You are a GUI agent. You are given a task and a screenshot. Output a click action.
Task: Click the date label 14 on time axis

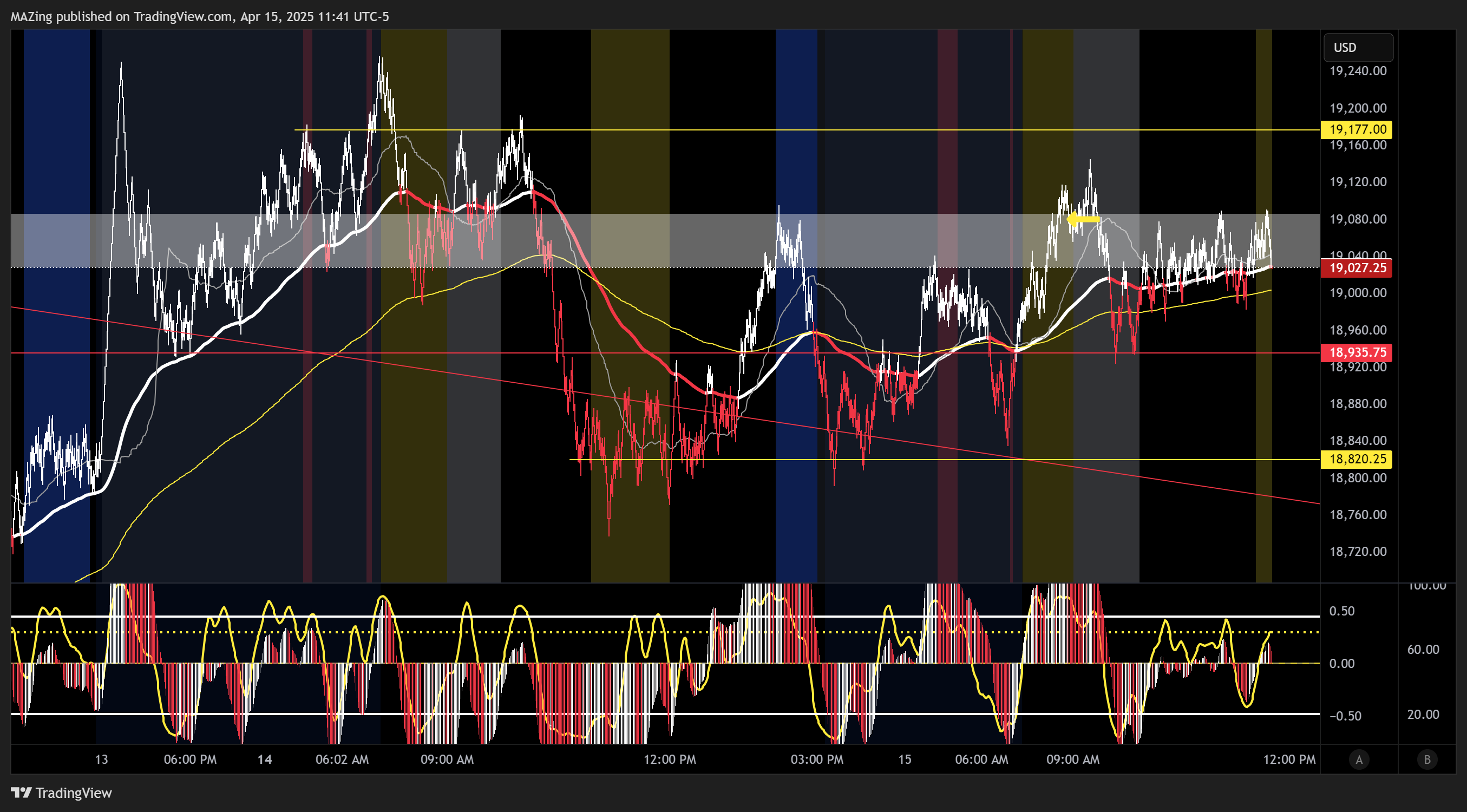pos(265,759)
